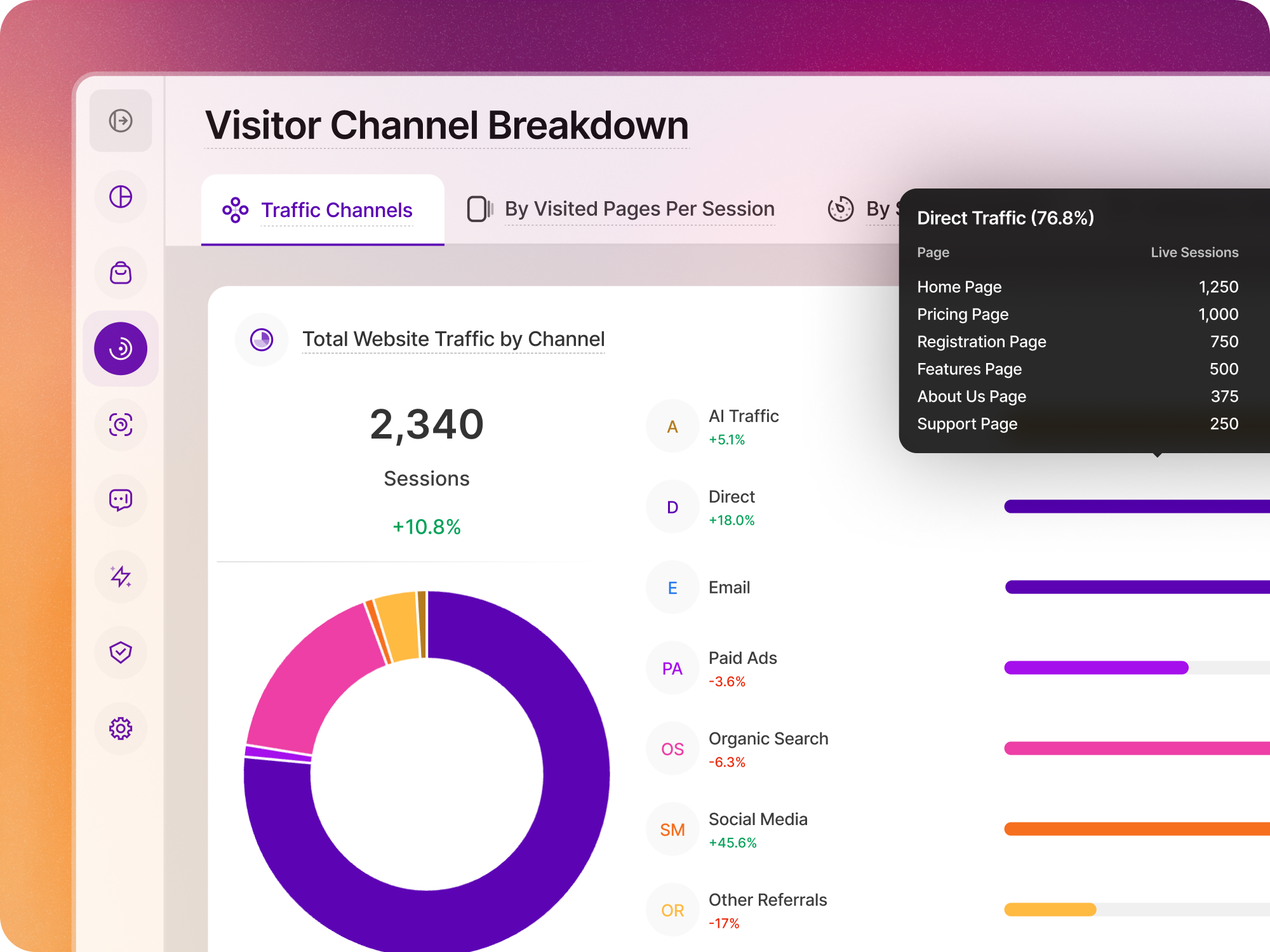Open the scan target sidebar icon
1270x952 pixels.
point(121,425)
